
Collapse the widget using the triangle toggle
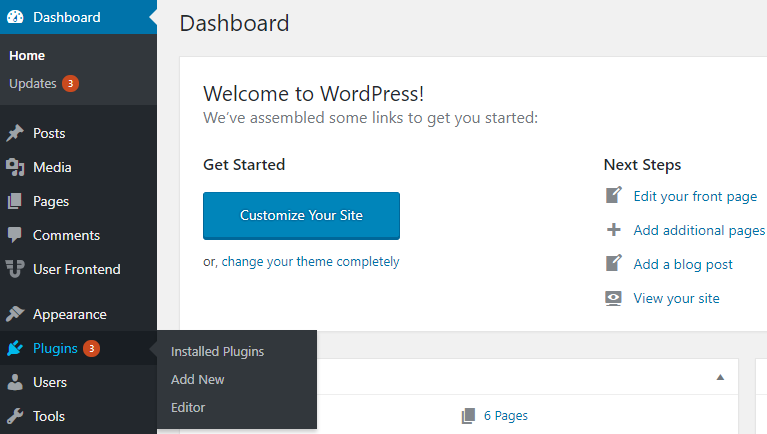tap(720, 377)
